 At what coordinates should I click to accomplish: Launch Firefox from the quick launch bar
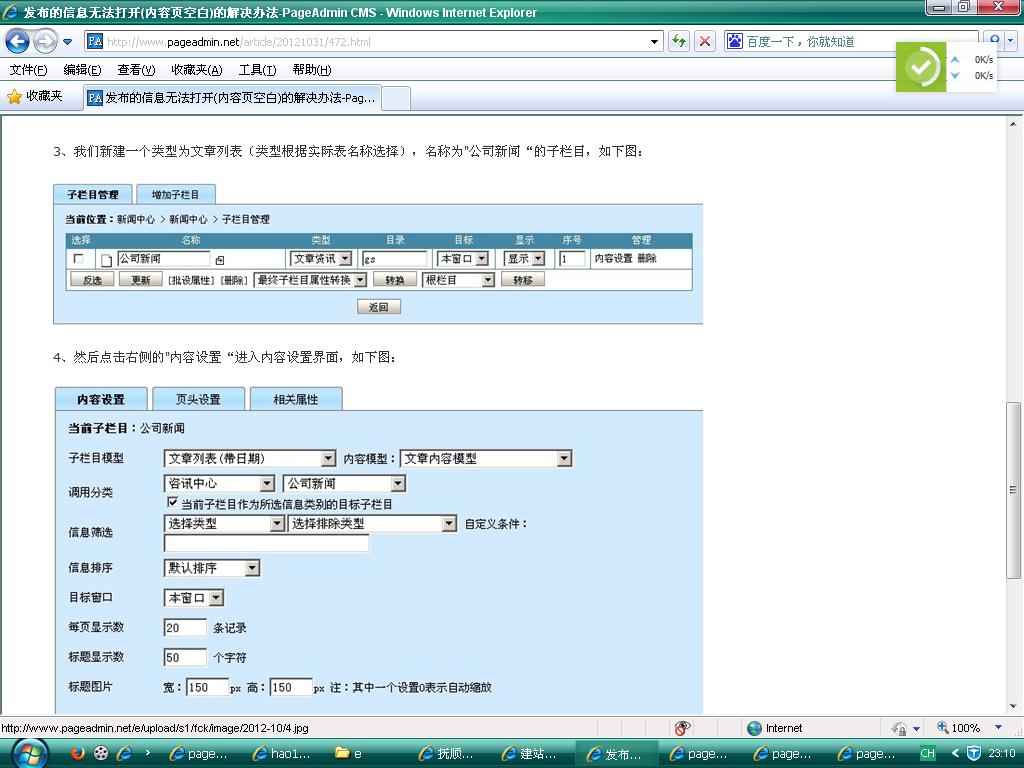[78, 753]
